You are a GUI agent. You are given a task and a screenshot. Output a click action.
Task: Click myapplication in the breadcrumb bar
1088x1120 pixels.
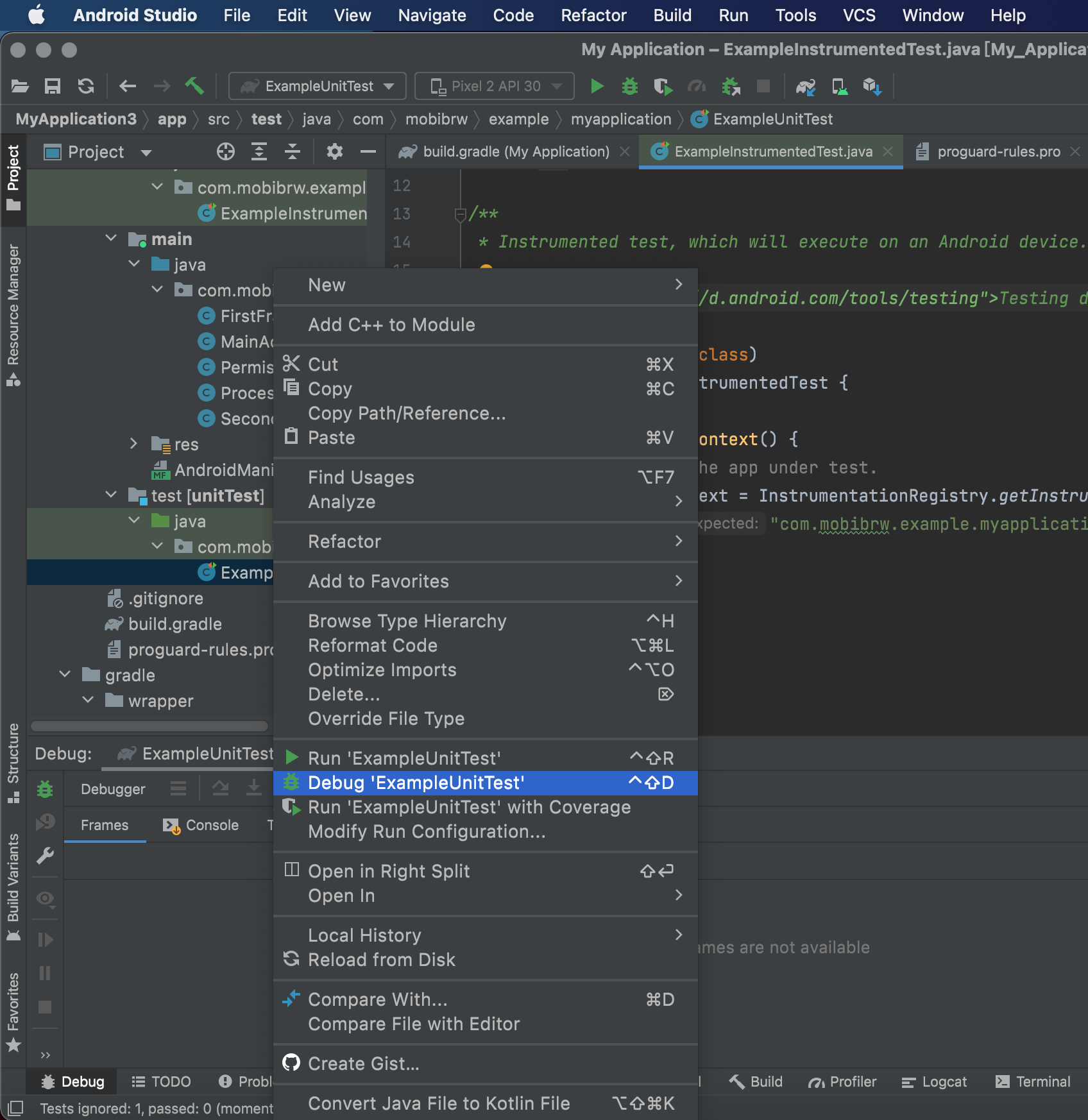621,119
